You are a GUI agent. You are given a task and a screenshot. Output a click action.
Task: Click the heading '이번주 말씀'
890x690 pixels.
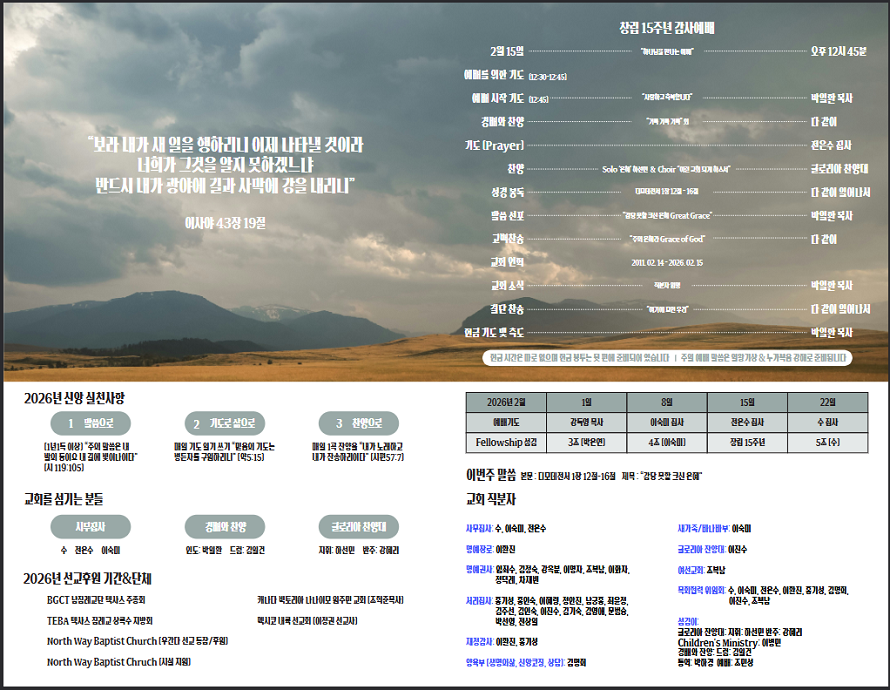coord(491,475)
